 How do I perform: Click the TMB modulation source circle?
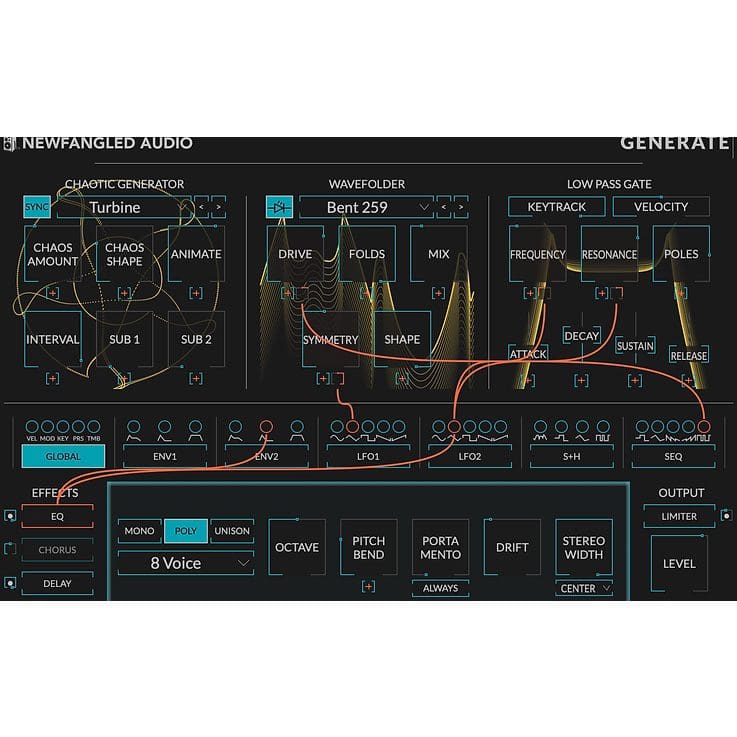[x=94, y=427]
